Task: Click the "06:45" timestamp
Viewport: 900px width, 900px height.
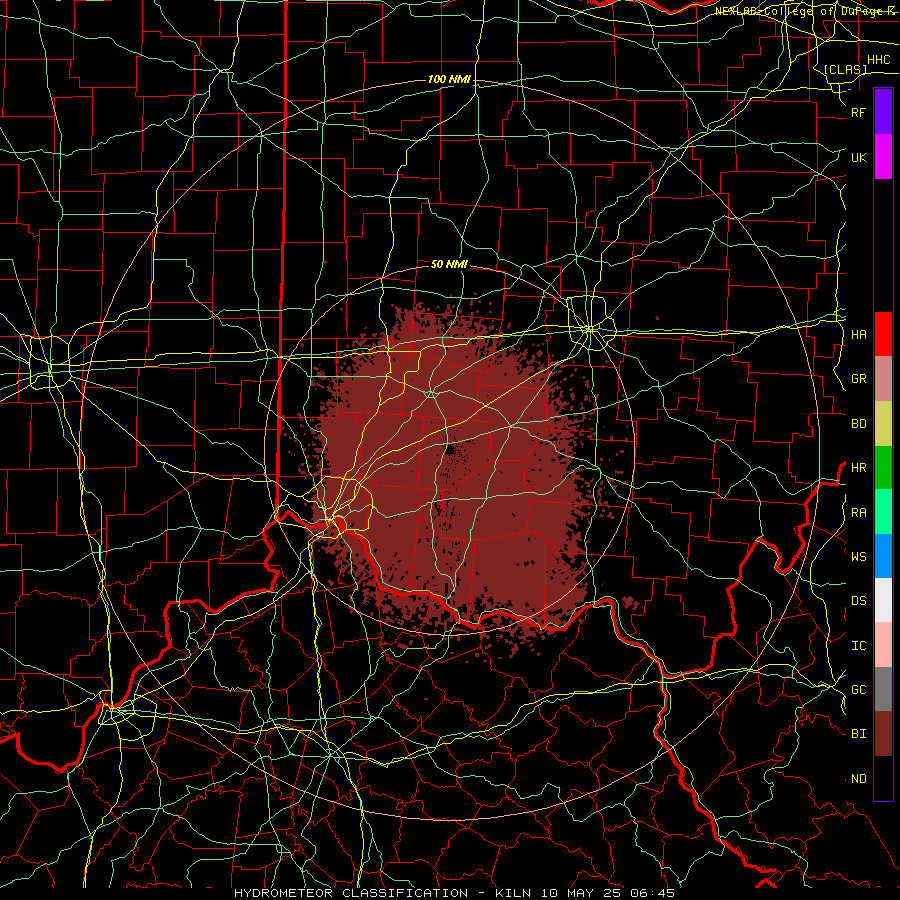Action: [654, 893]
